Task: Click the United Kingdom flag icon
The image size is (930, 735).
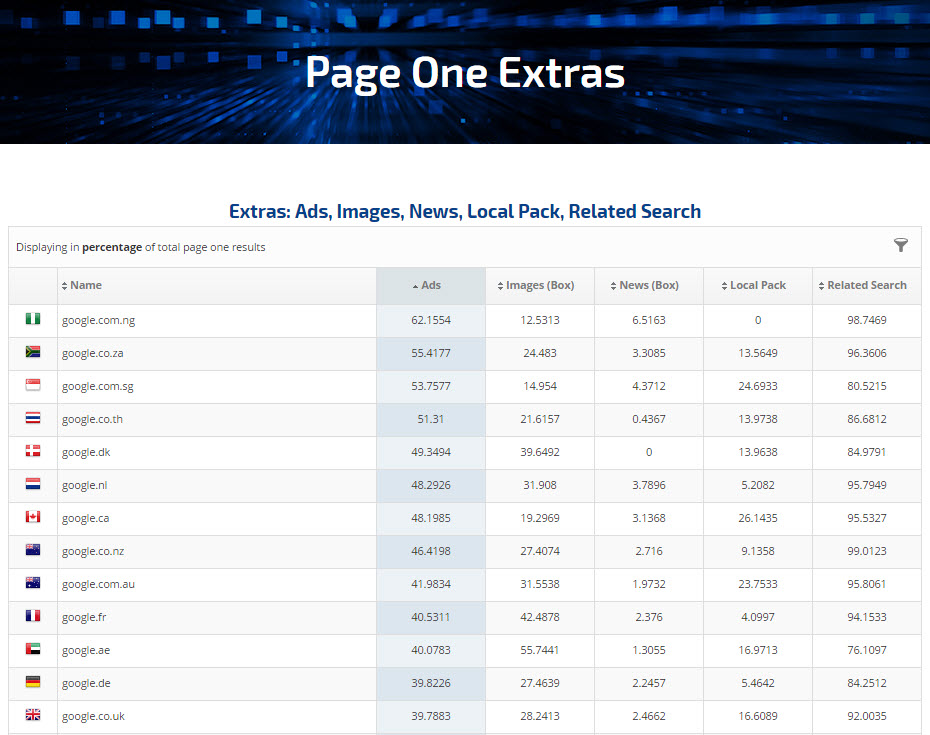Action: [33, 716]
